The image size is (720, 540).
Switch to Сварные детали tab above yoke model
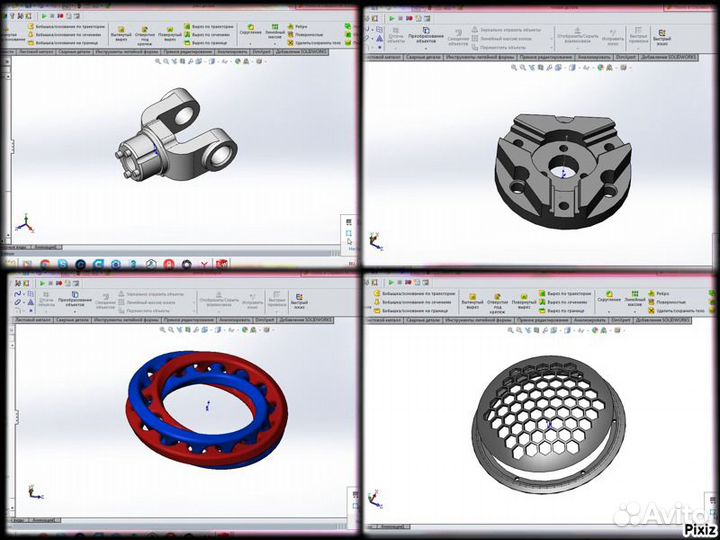pyautogui.click(x=67, y=51)
